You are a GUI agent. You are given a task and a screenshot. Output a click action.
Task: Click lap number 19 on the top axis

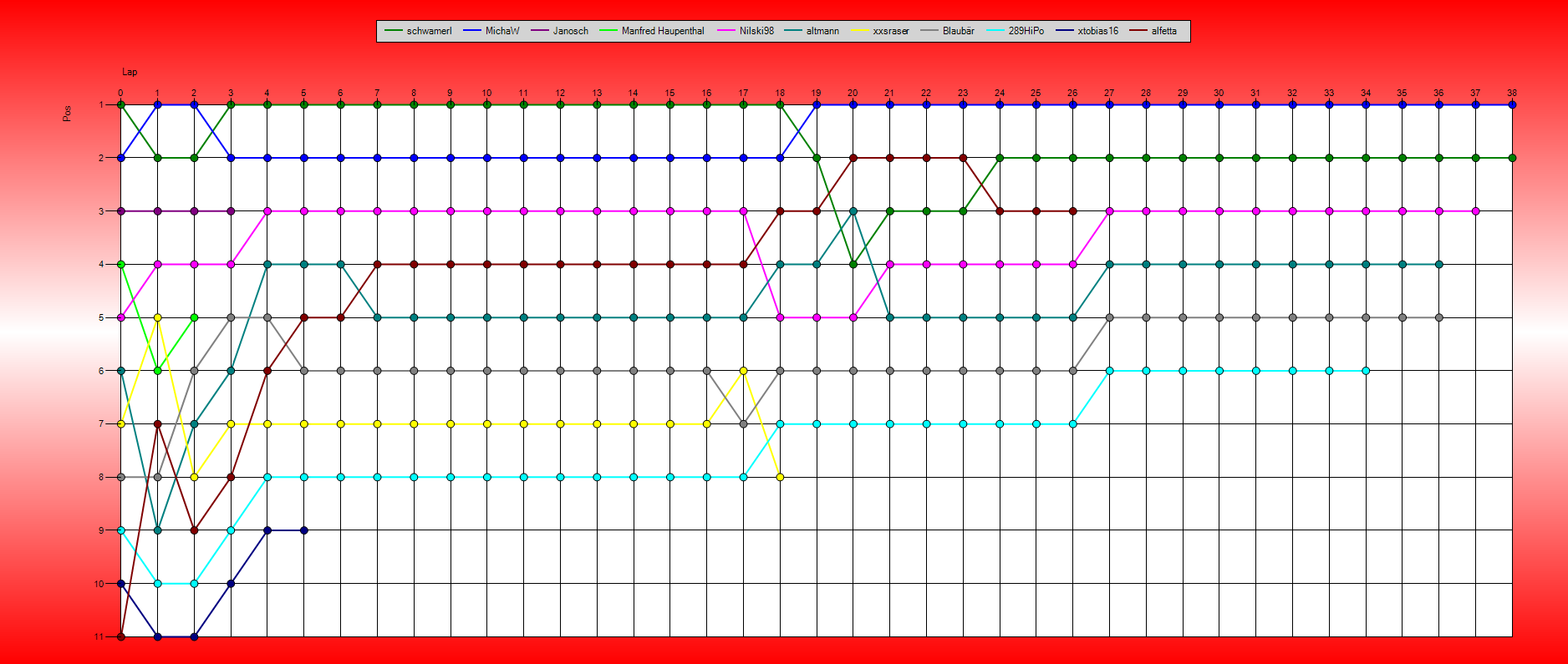pyautogui.click(x=816, y=93)
